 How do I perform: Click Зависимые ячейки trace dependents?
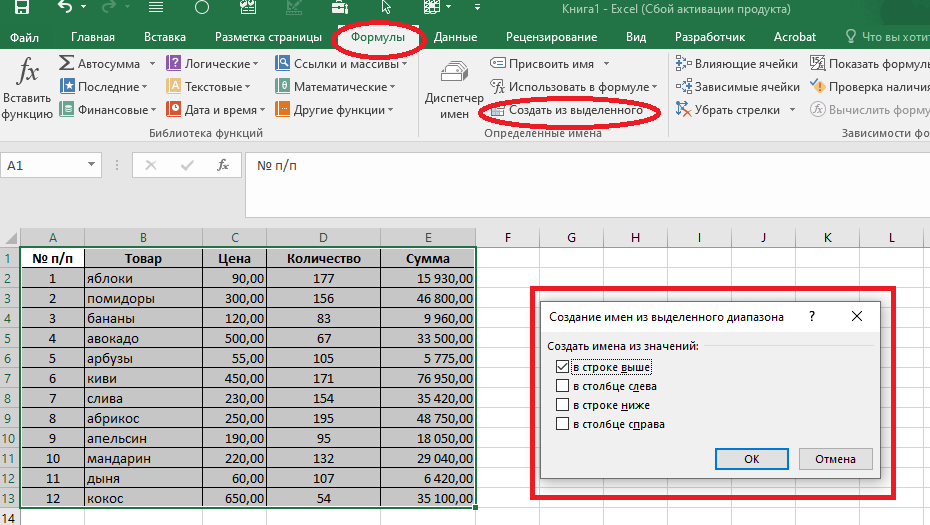pos(738,87)
